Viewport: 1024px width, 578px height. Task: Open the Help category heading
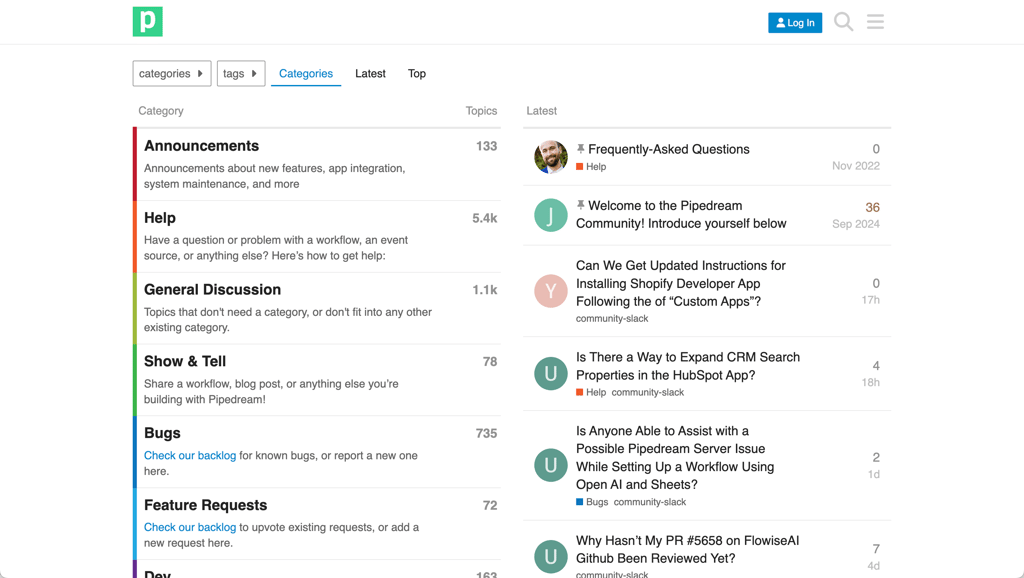(160, 217)
